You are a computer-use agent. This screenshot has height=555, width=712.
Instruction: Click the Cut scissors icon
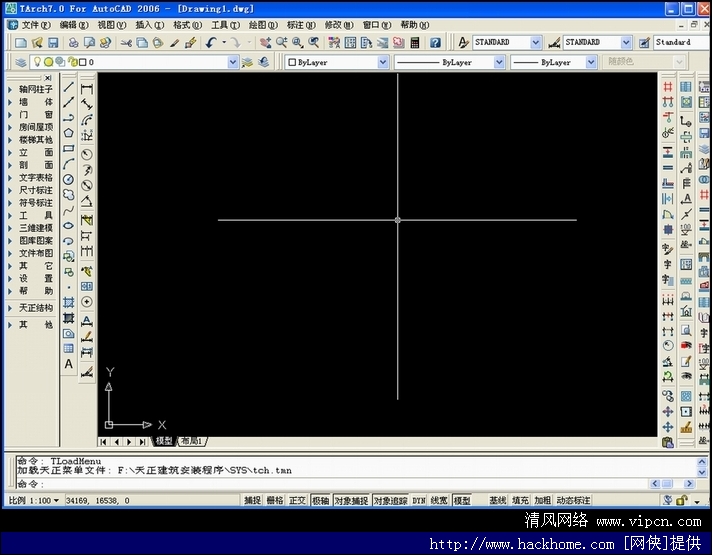point(126,43)
